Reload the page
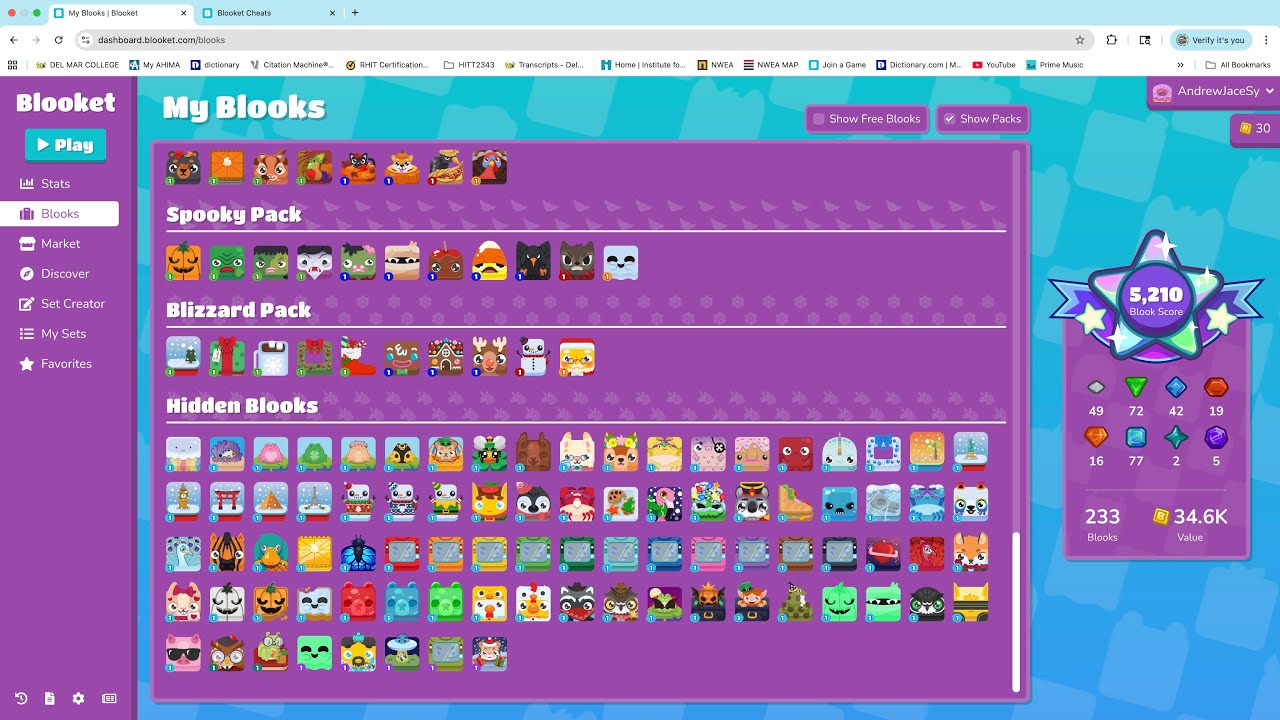 click(x=59, y=40)
